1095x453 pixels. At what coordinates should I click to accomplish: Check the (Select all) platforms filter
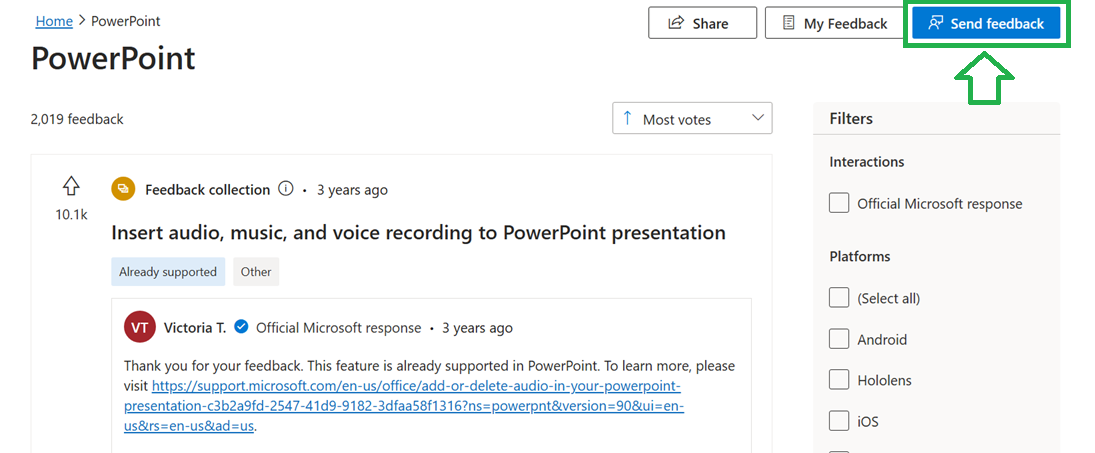[839, 298]
